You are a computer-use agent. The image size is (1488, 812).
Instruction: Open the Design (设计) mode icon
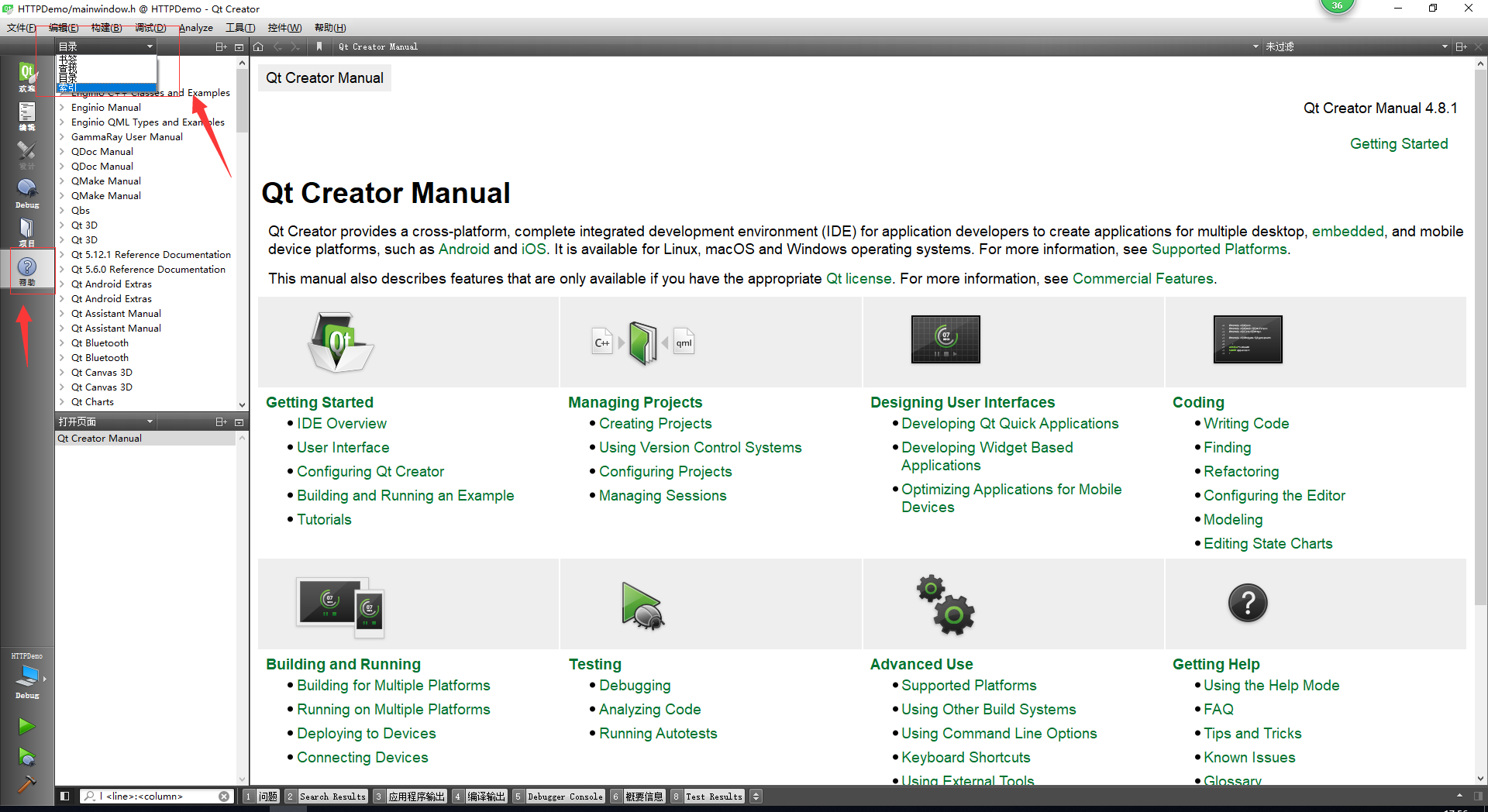point(27,154)
